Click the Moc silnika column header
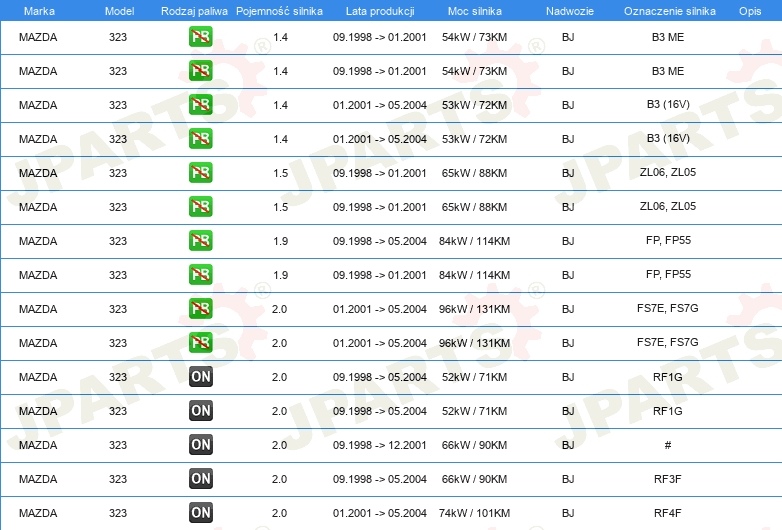This screenshot has width=782, height=530. point(475,10)
